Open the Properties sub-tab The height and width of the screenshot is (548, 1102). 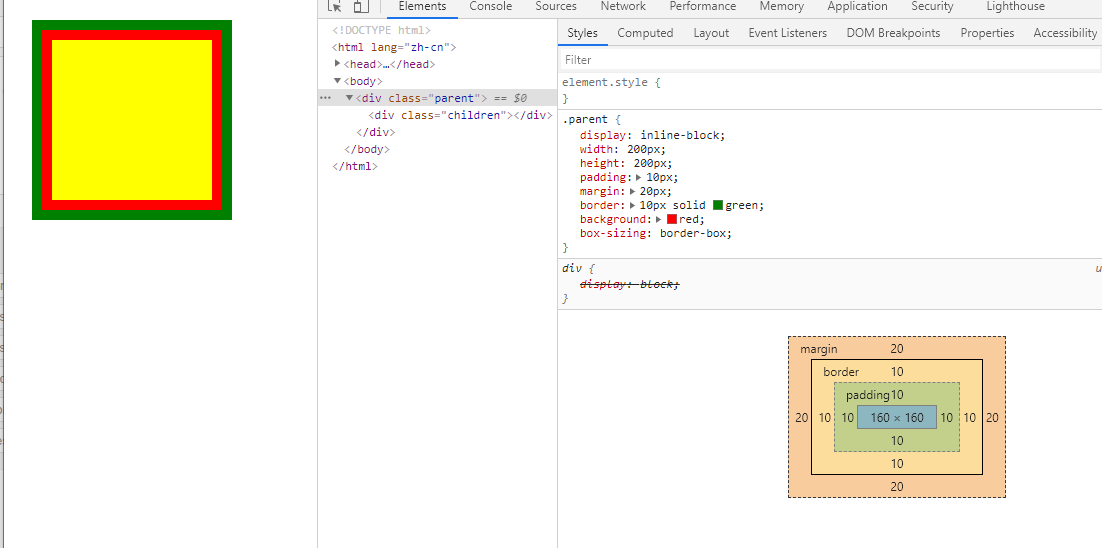987,33
